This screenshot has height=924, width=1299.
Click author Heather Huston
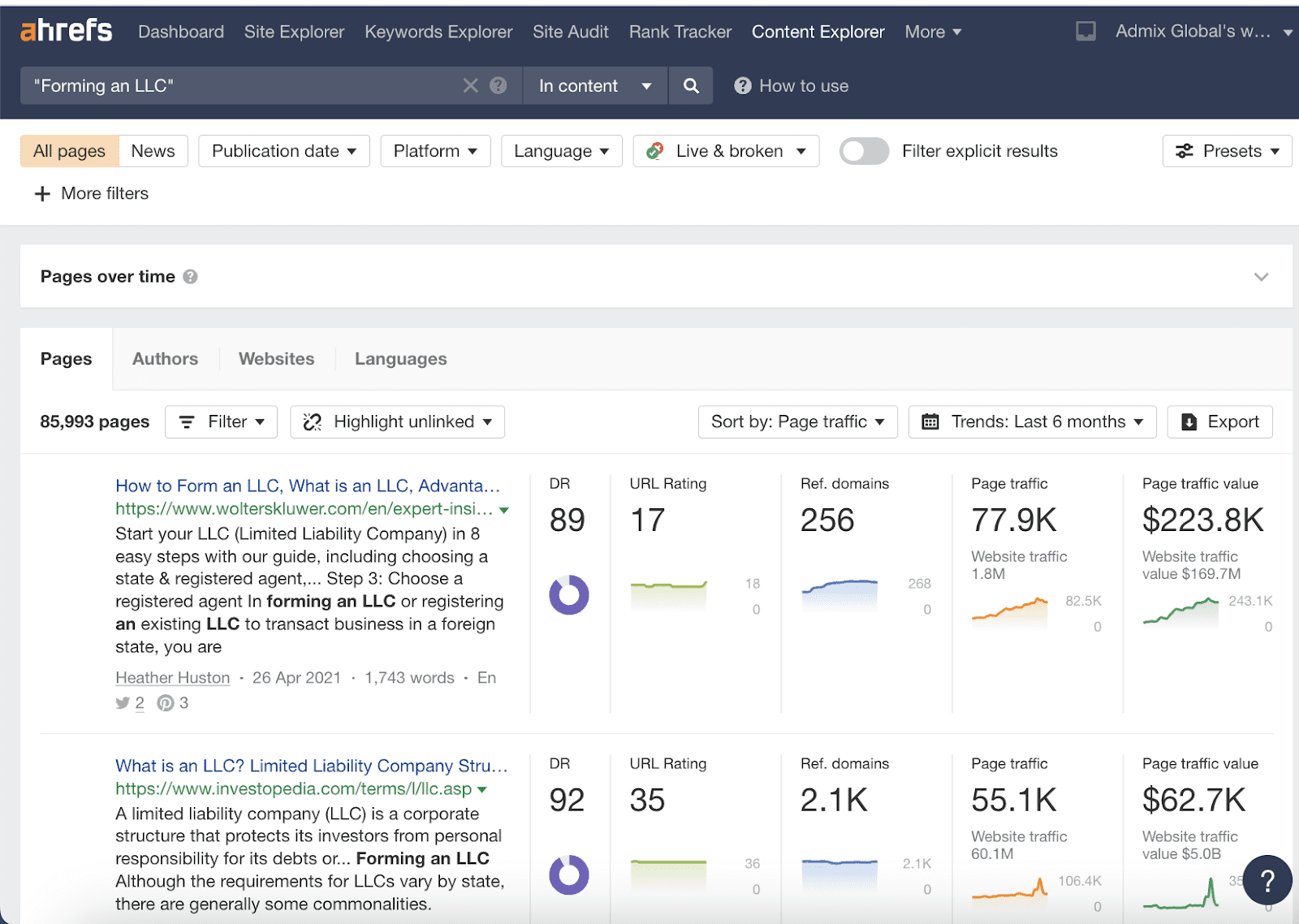click(x=173, y=678)
